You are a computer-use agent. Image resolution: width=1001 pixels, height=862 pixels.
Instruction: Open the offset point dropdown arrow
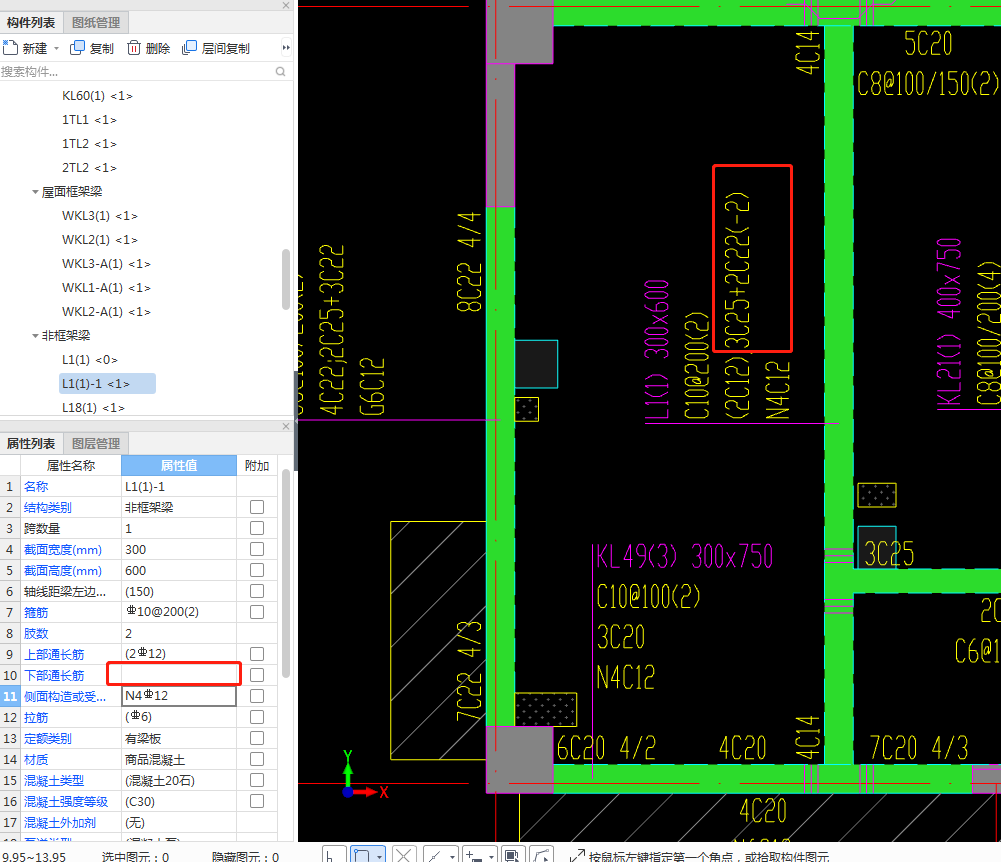click(491, 856)
